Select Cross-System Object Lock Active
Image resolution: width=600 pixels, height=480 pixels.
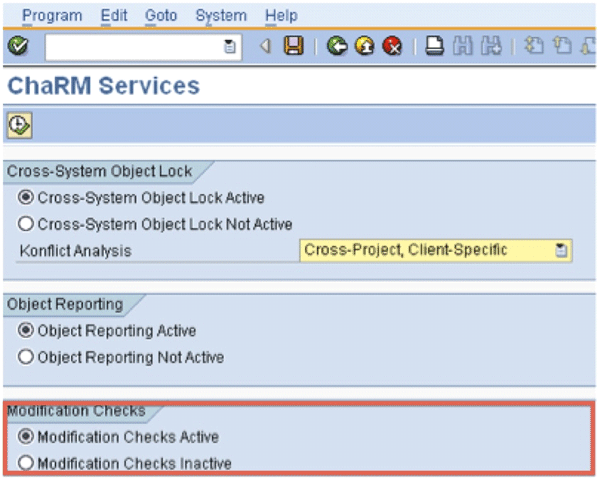coord(26,198)
